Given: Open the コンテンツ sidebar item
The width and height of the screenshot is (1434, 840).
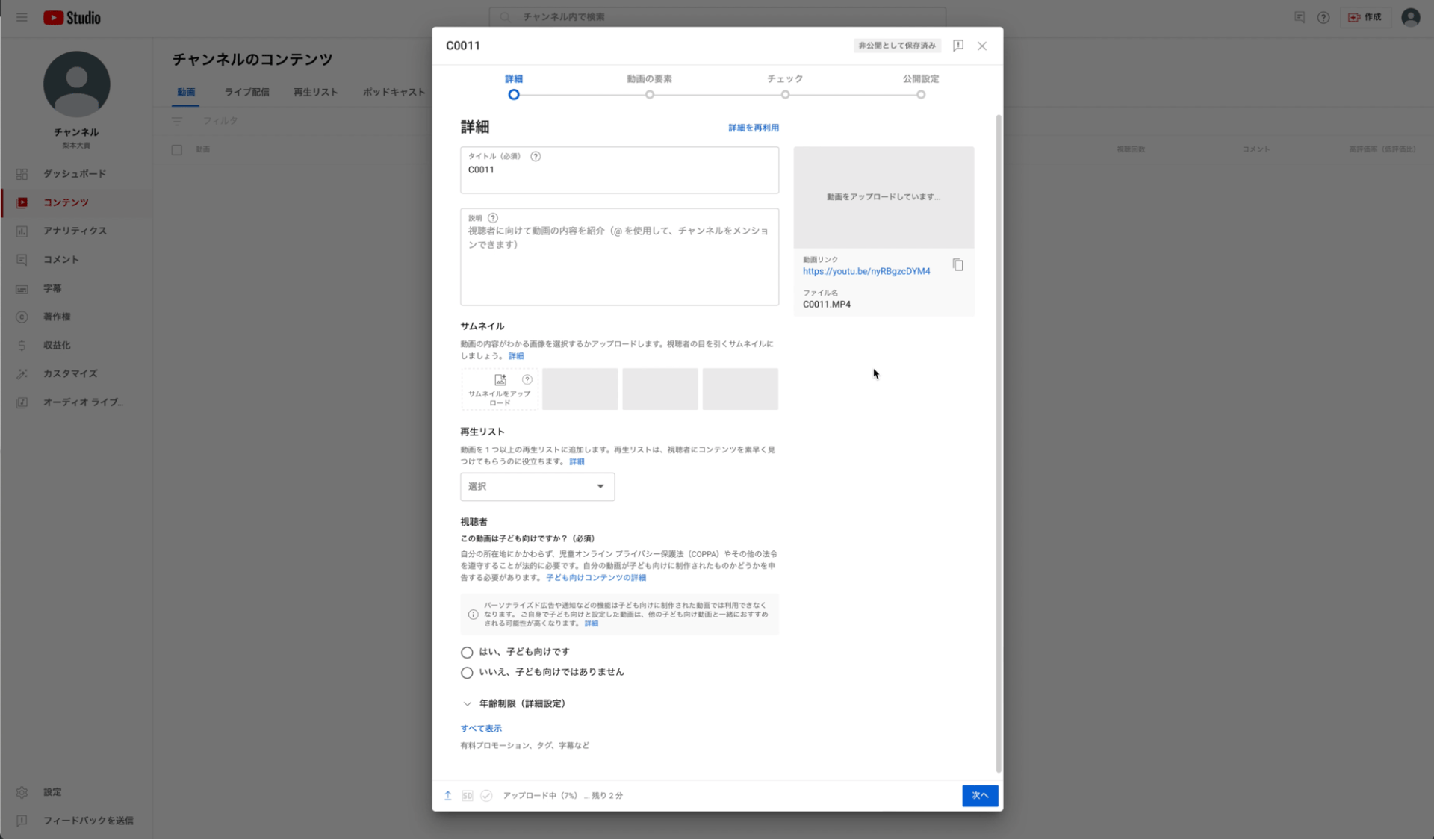Looking at the screenshot, I should click(x=66, y=202).
